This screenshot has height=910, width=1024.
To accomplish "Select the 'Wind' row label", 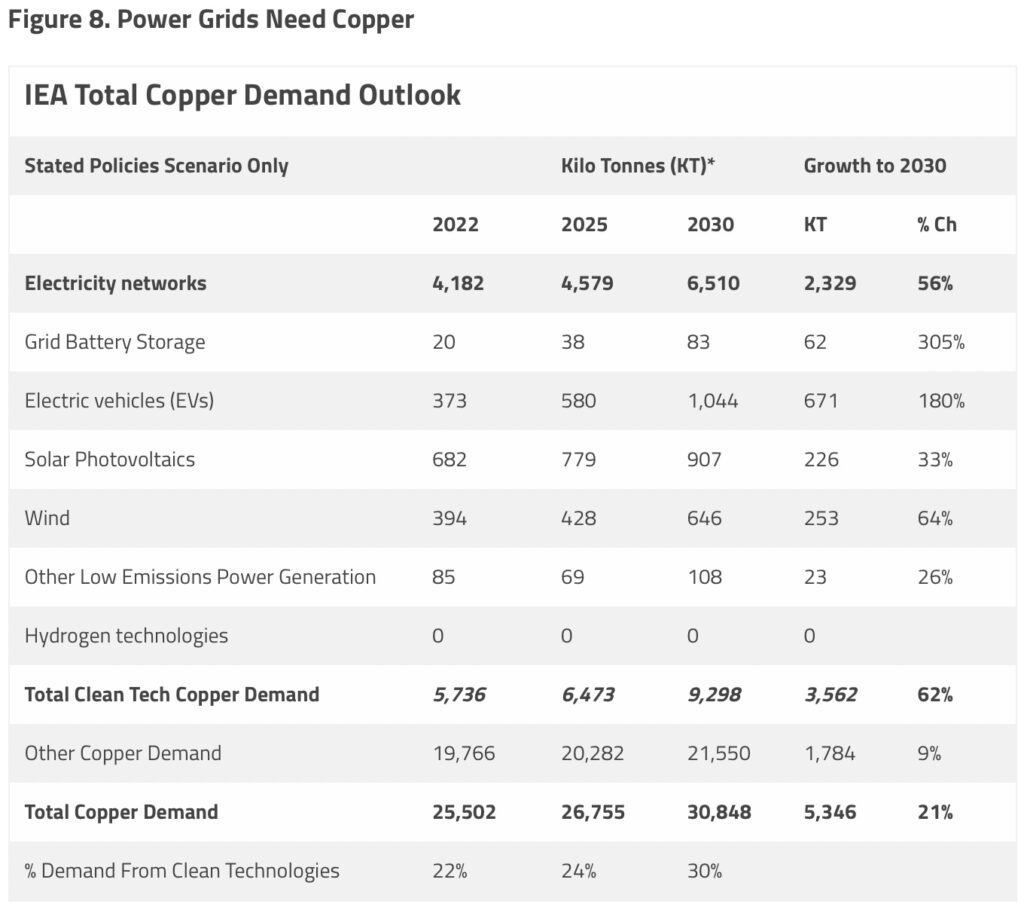I will [x=47, y=518].
